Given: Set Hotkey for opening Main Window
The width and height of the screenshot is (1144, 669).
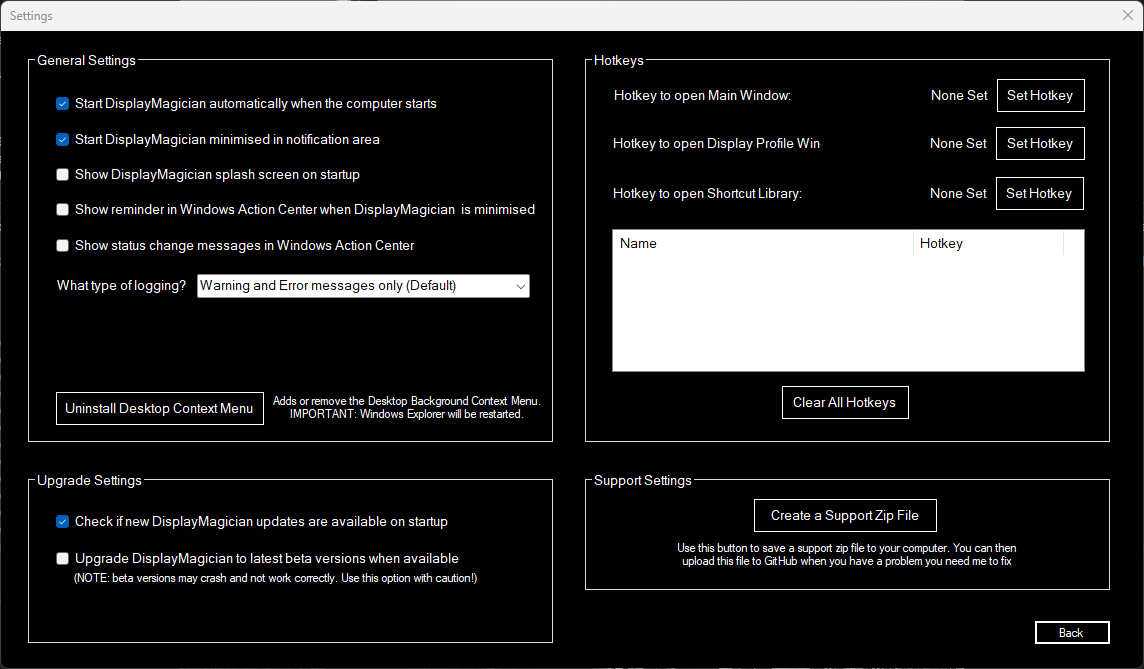Looking at the screenshot, I should [x=1040, y=96].
